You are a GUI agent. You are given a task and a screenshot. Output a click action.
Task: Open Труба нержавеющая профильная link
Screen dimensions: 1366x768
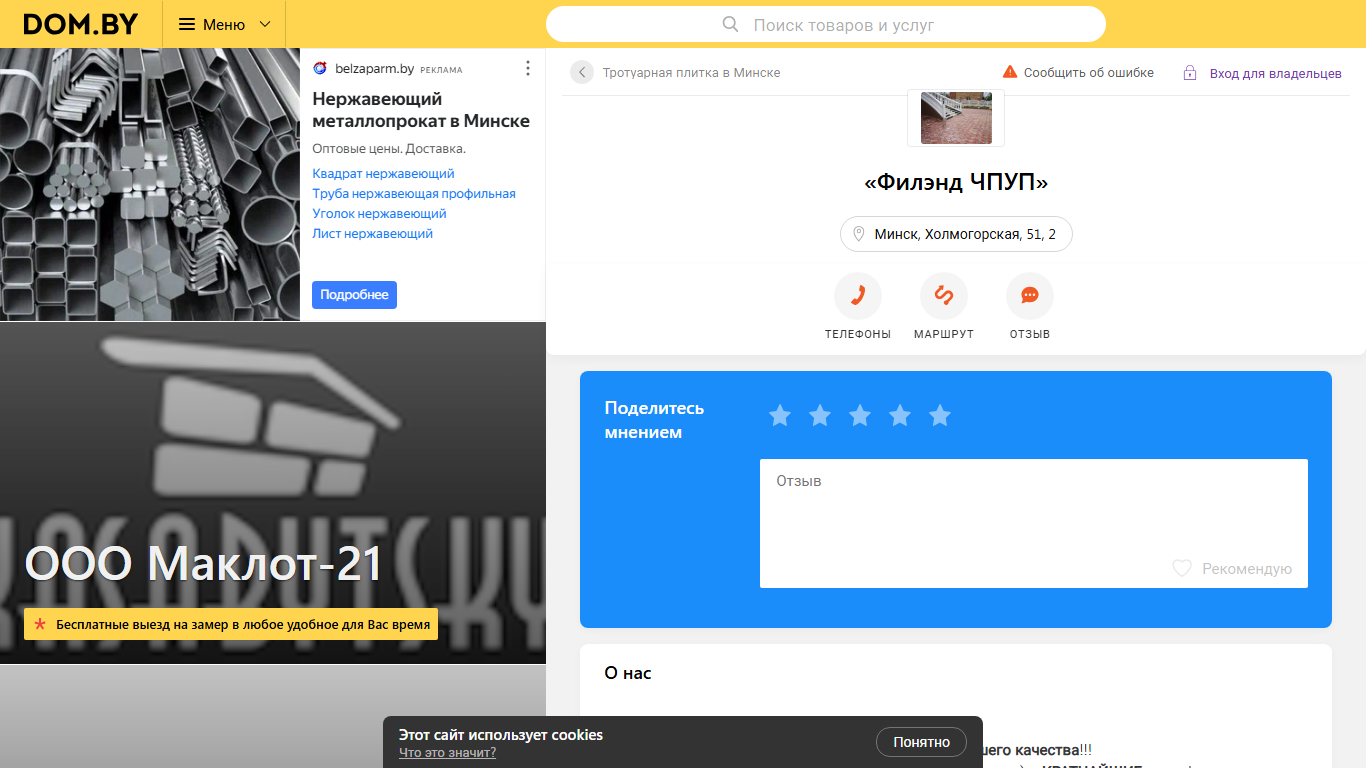(414, 194)
